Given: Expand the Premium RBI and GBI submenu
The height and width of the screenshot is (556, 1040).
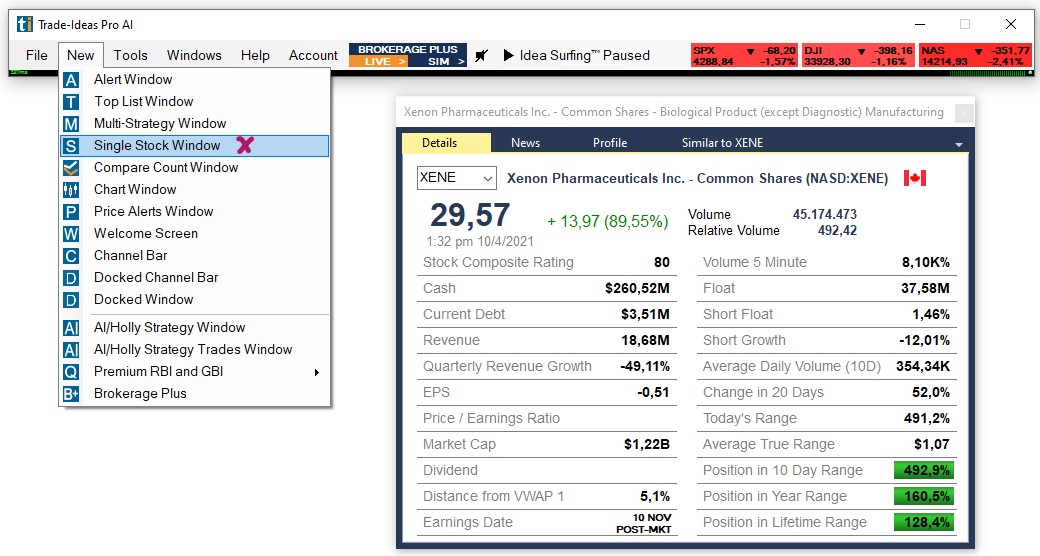Looking at the screenshot, I should click(317, 372).
